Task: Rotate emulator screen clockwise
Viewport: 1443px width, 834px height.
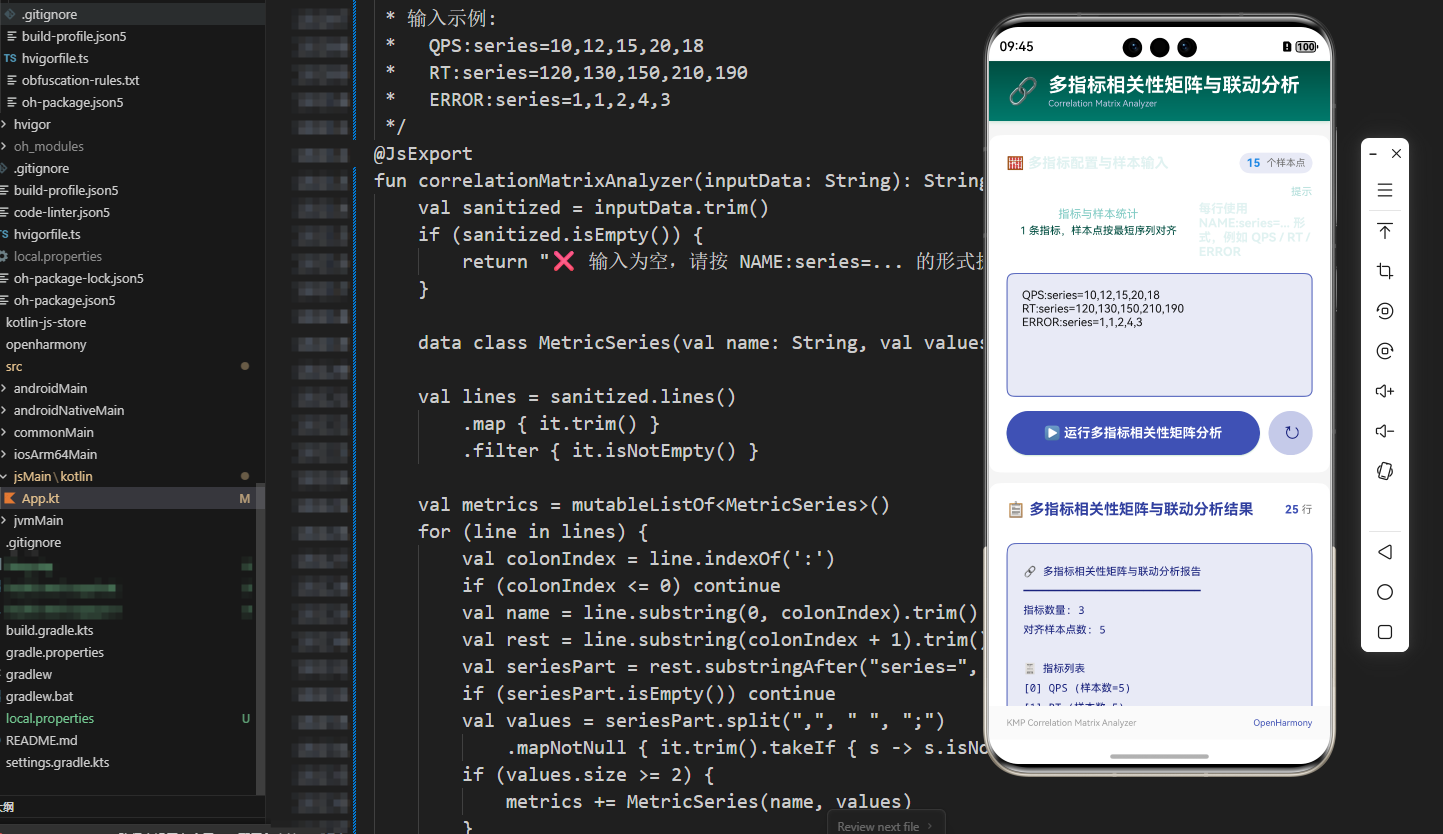Action: [1385, 351]
